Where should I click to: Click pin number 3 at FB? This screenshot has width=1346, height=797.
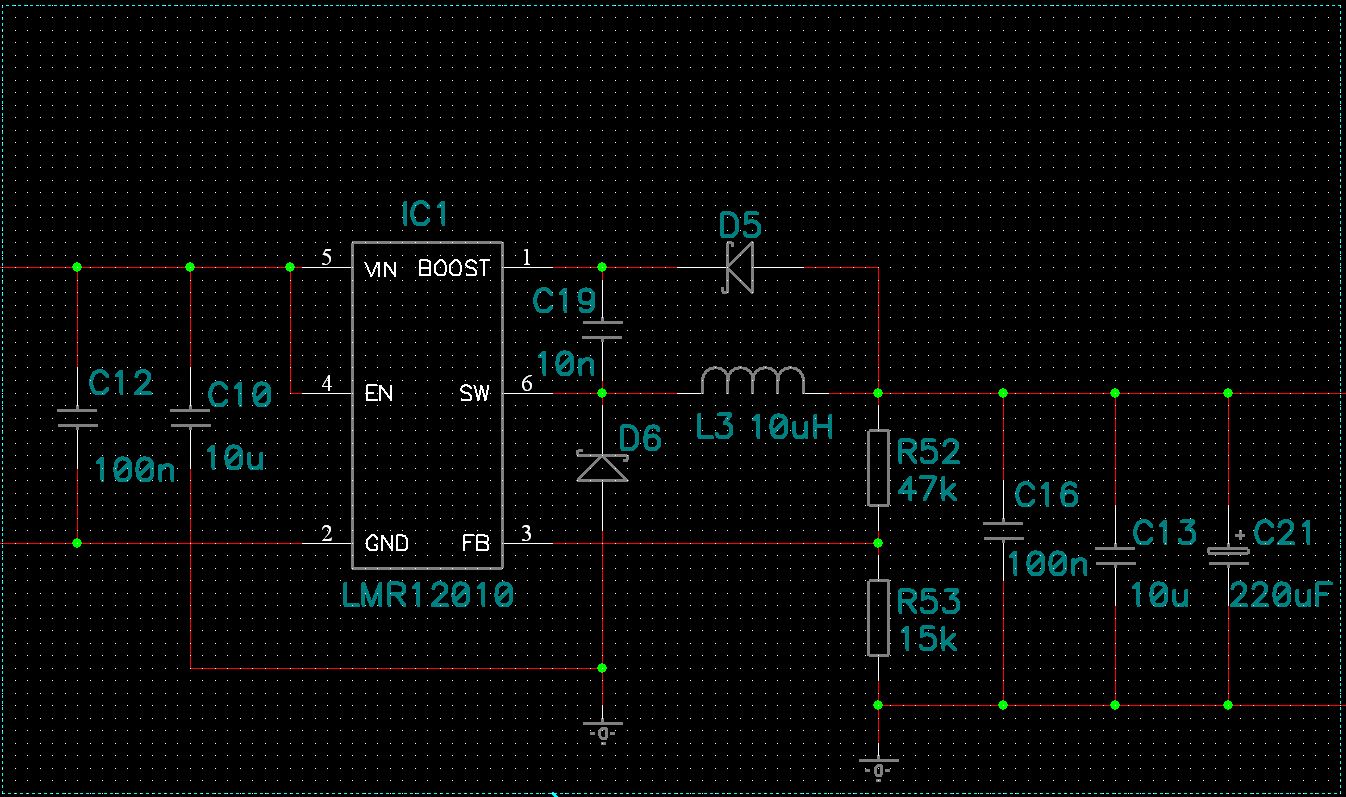(528, 533)
